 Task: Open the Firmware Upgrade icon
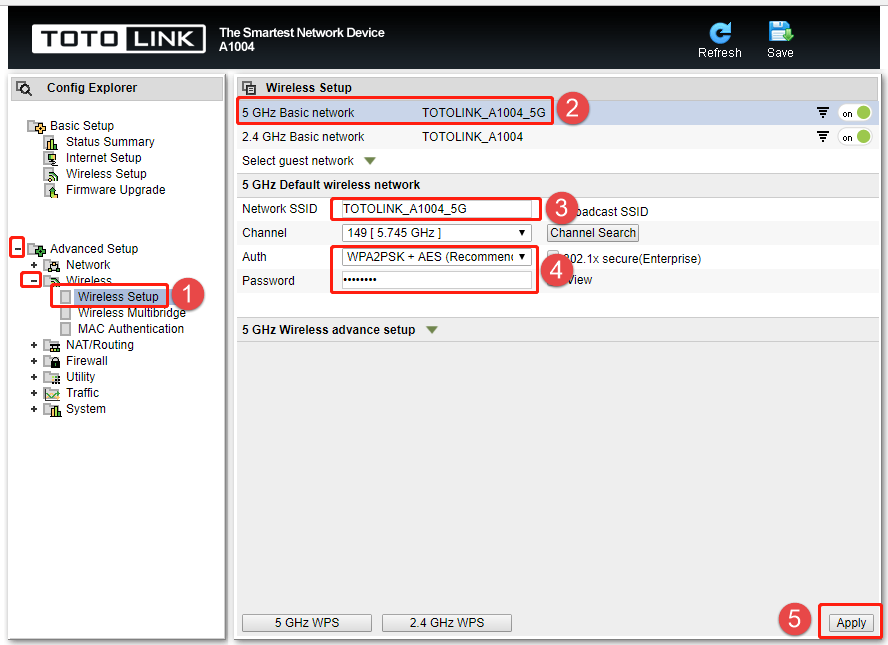coord(52,190)
